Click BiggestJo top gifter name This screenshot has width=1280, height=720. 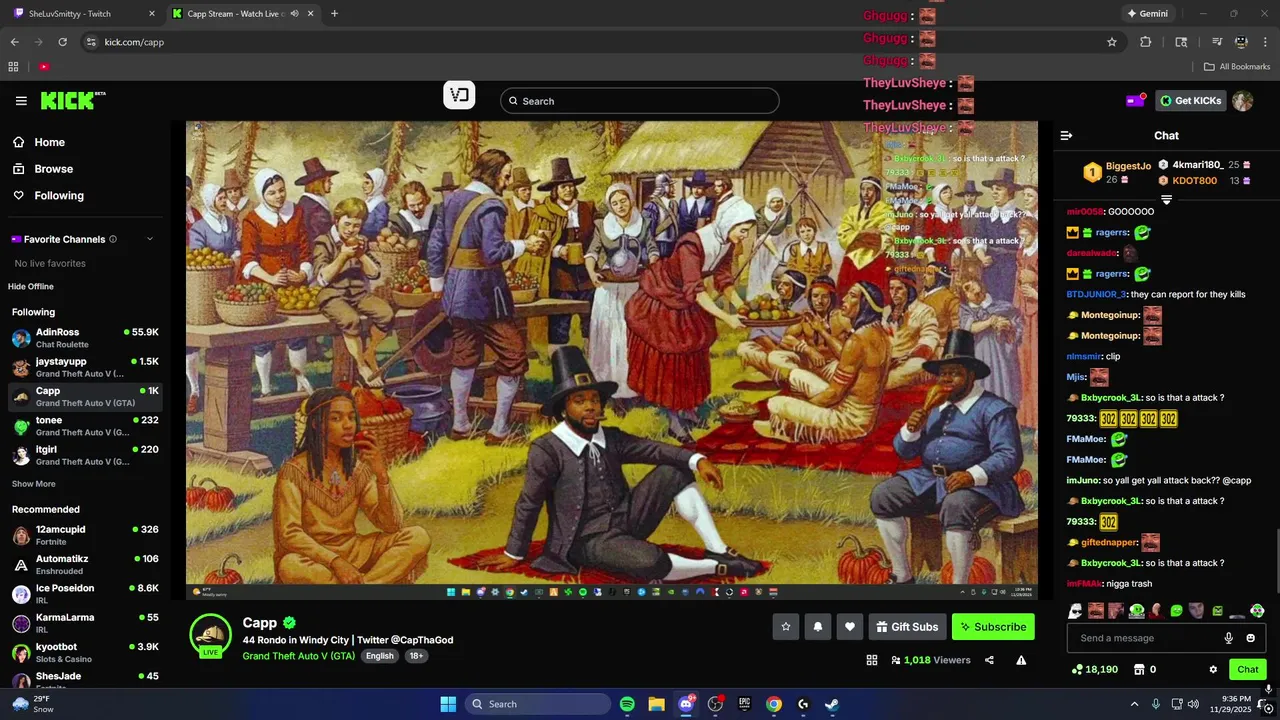click(1128, 166)
